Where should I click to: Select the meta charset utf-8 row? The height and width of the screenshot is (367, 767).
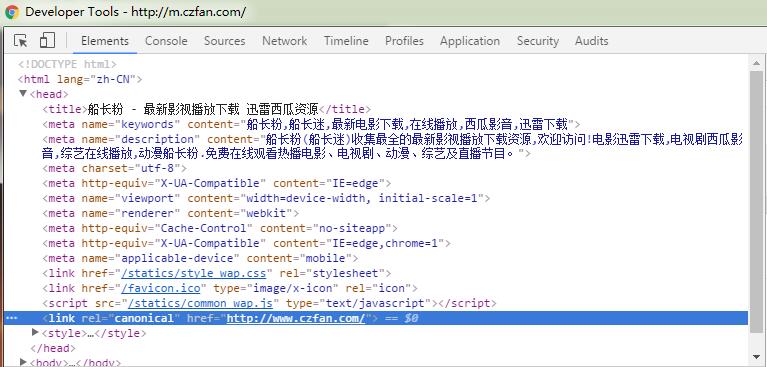(114, 168)
